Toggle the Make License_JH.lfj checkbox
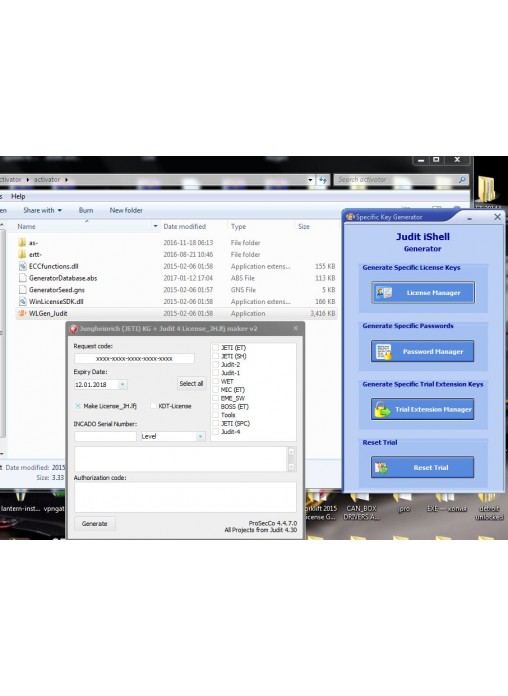The height and width of the screenshot is (696, 508). 78,406
